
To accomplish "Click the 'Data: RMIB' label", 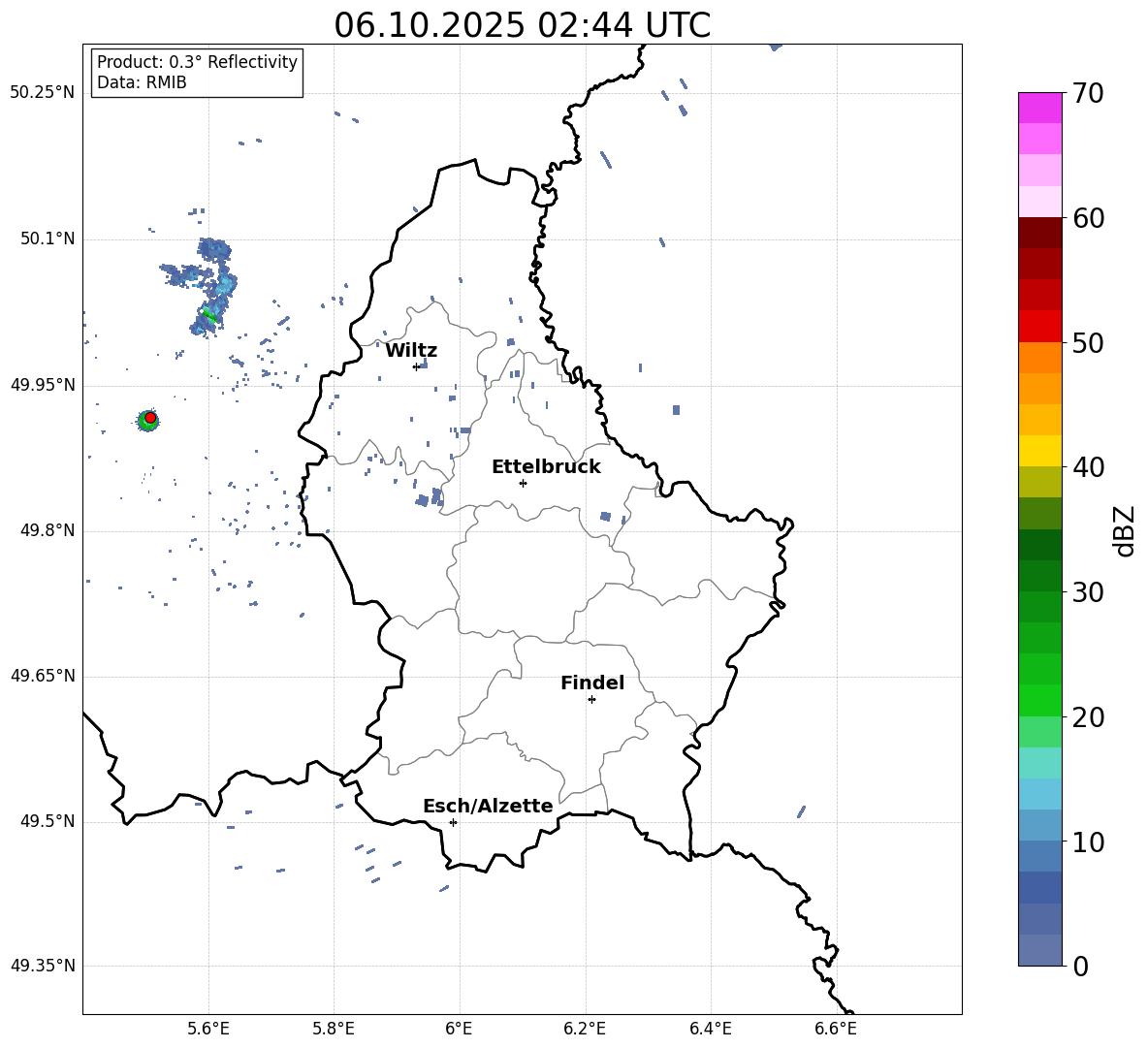I will tap(142, 82).
